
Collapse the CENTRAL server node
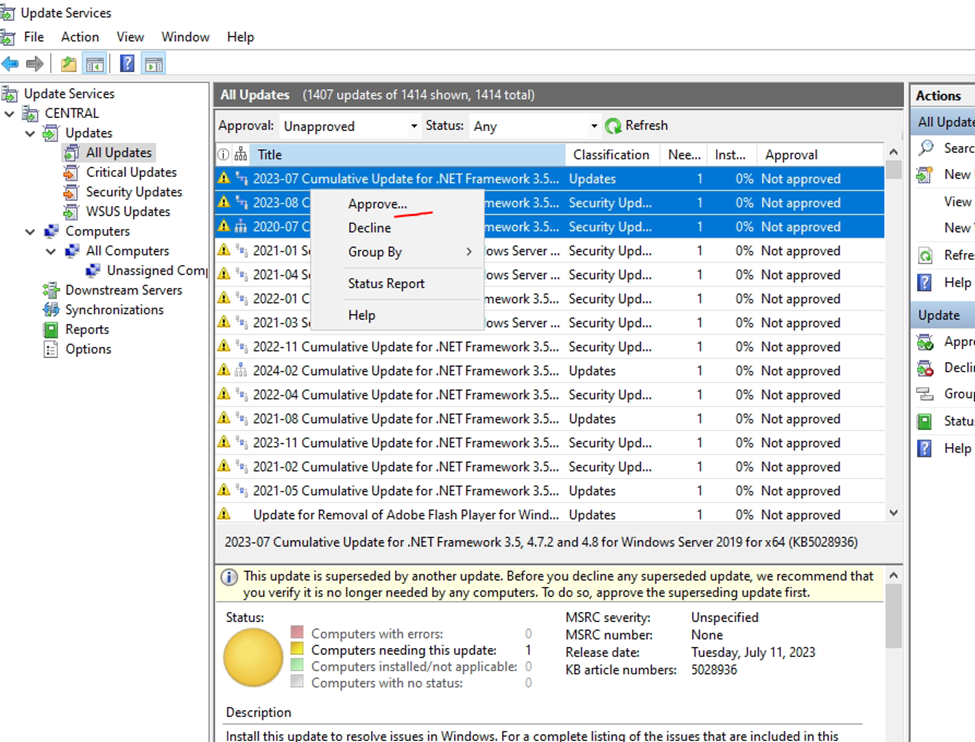(10, 113)
